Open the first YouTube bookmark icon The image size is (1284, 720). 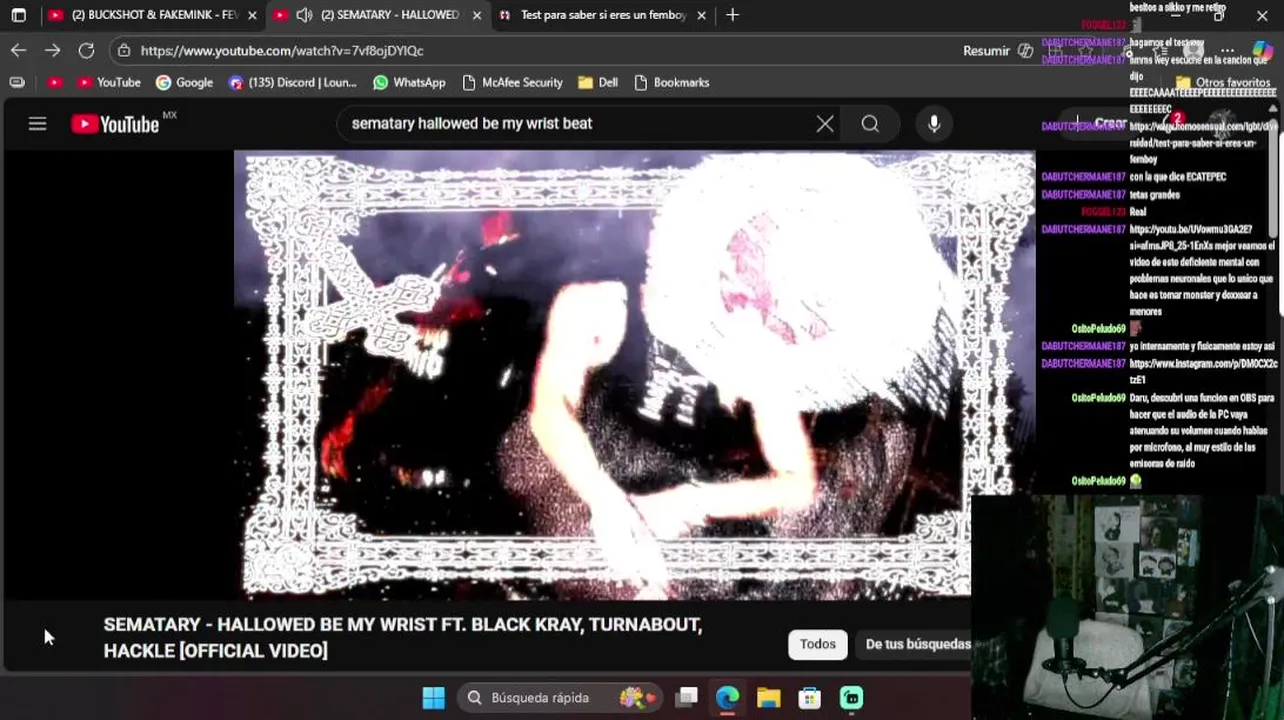pos(55,82)
